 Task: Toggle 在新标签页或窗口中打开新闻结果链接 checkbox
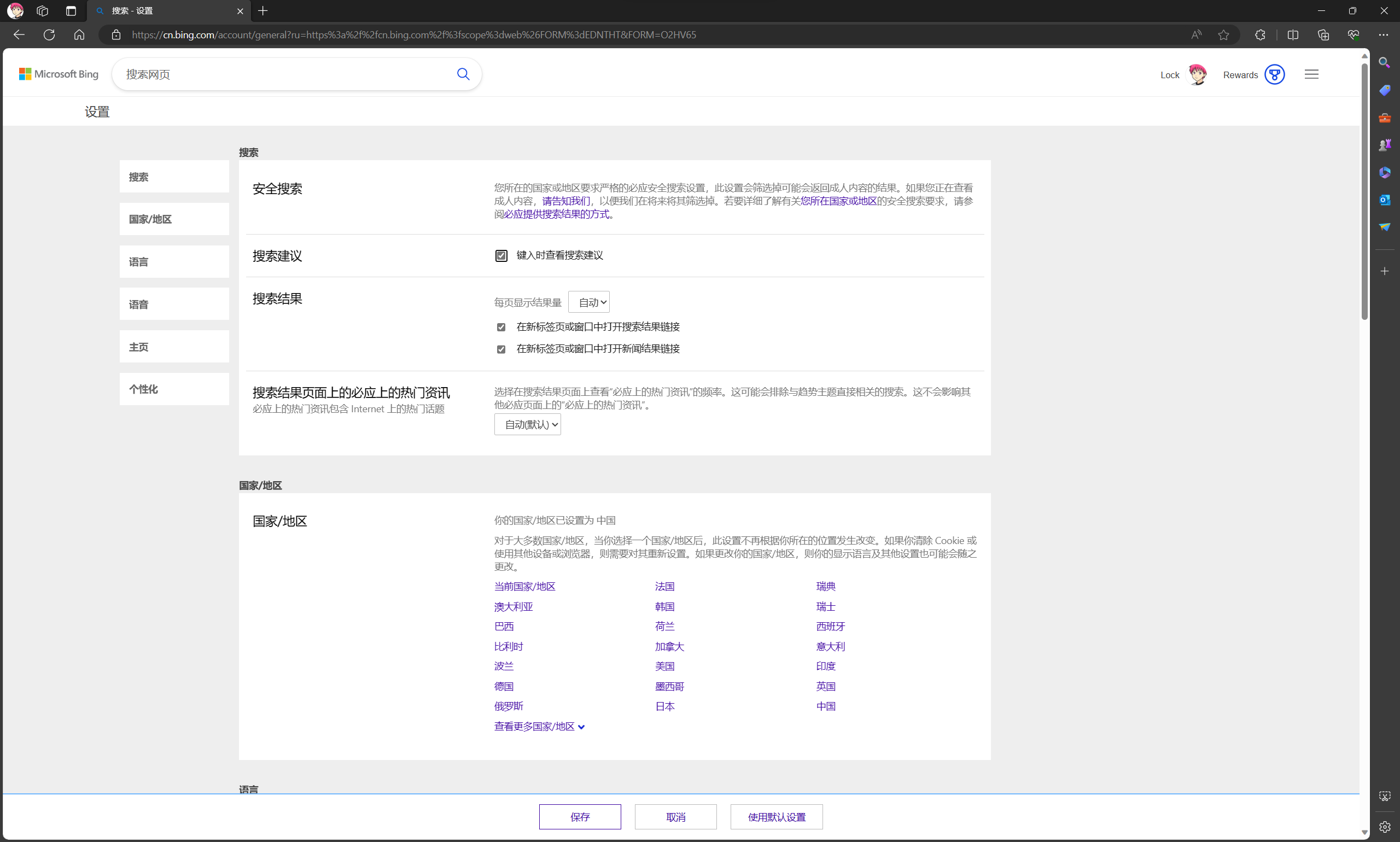[501, 349]
